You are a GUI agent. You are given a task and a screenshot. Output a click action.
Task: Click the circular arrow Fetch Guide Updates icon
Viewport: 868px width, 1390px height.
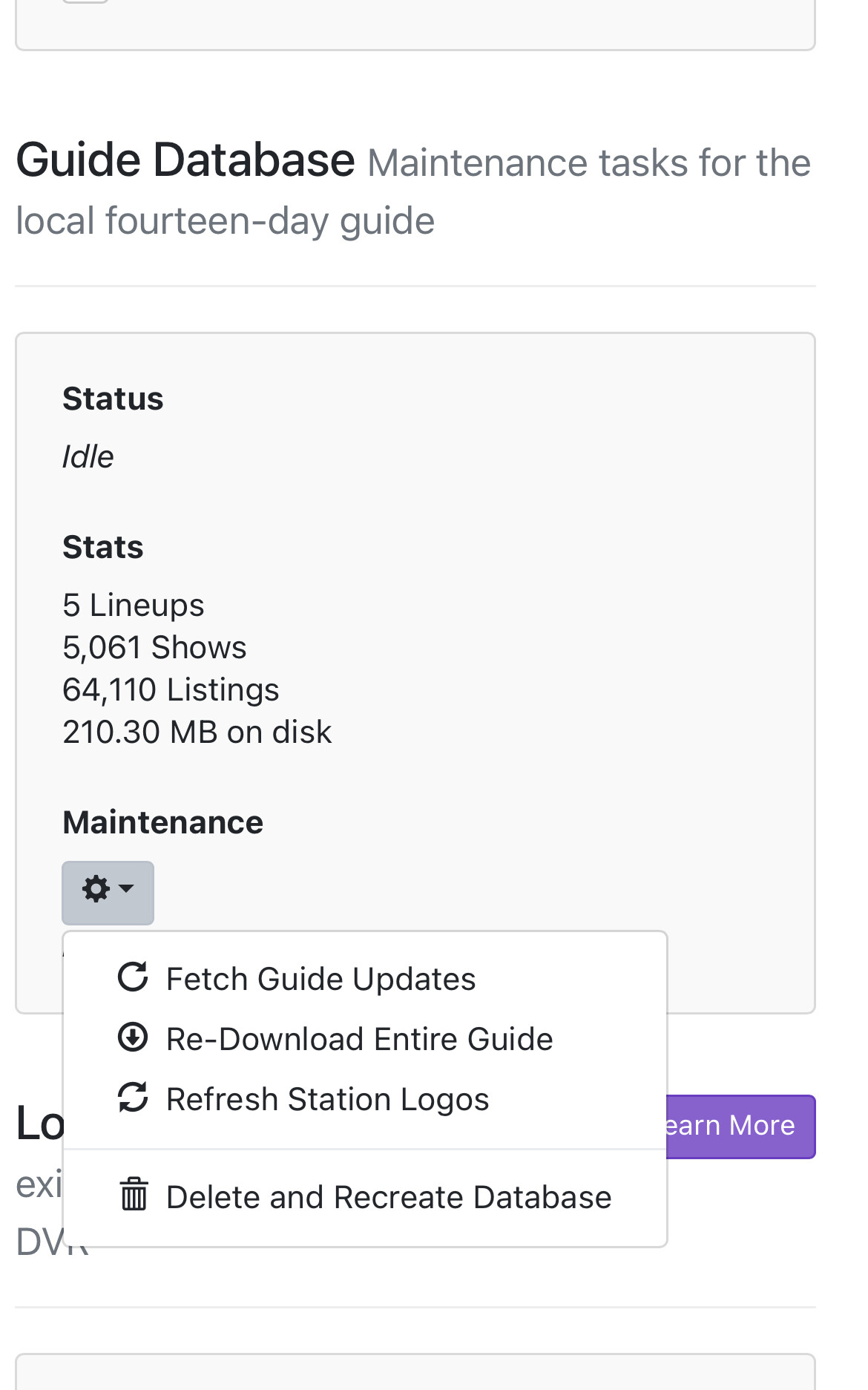134,977
